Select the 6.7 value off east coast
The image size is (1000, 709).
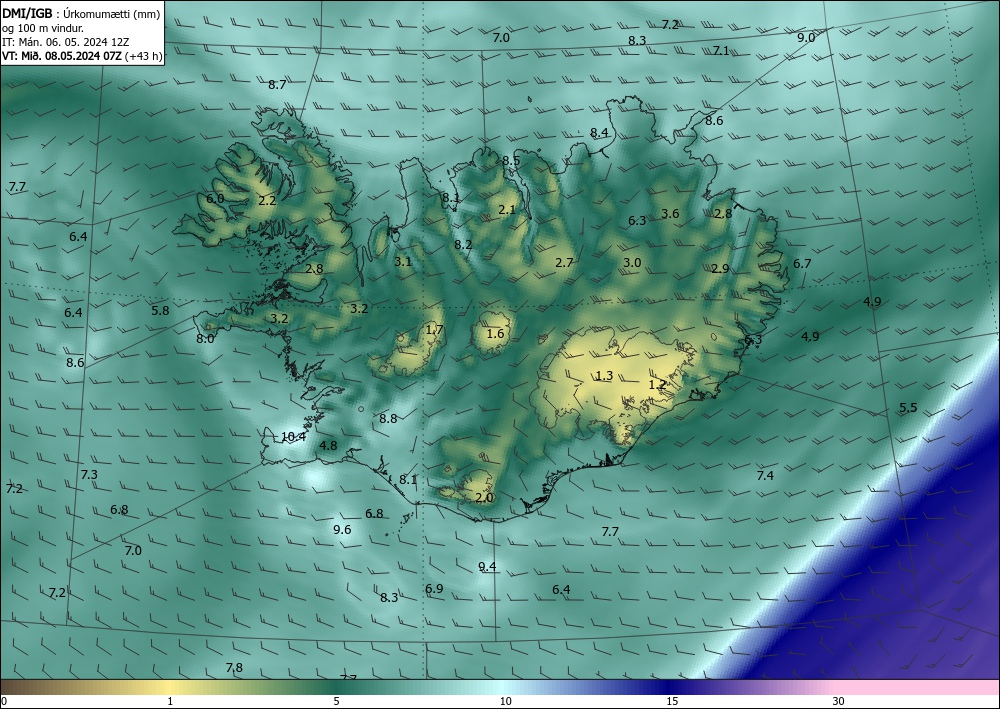click(802, 263)
